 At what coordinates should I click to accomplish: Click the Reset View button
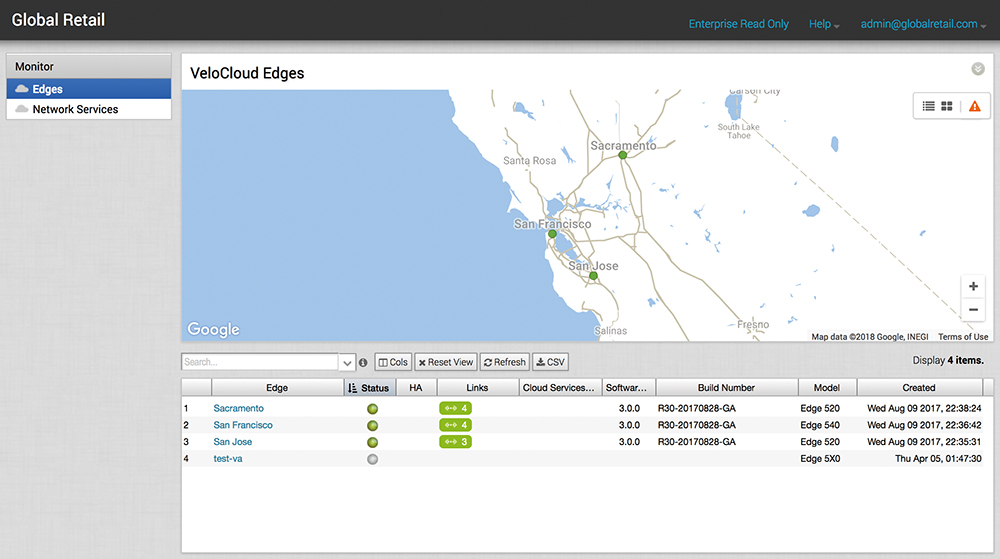[446, 362]
